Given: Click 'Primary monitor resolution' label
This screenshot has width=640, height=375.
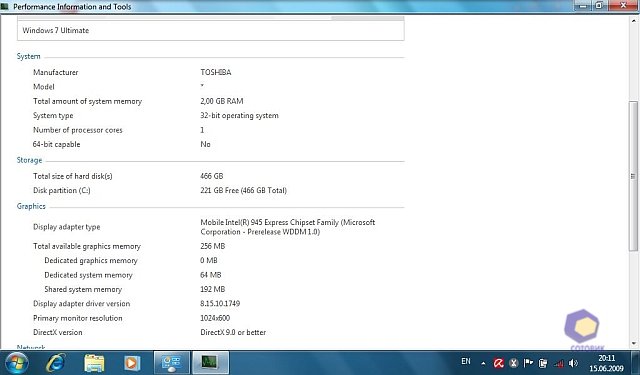Looking at the screenshot, I should pyautogui.click(x=78, y=318).
